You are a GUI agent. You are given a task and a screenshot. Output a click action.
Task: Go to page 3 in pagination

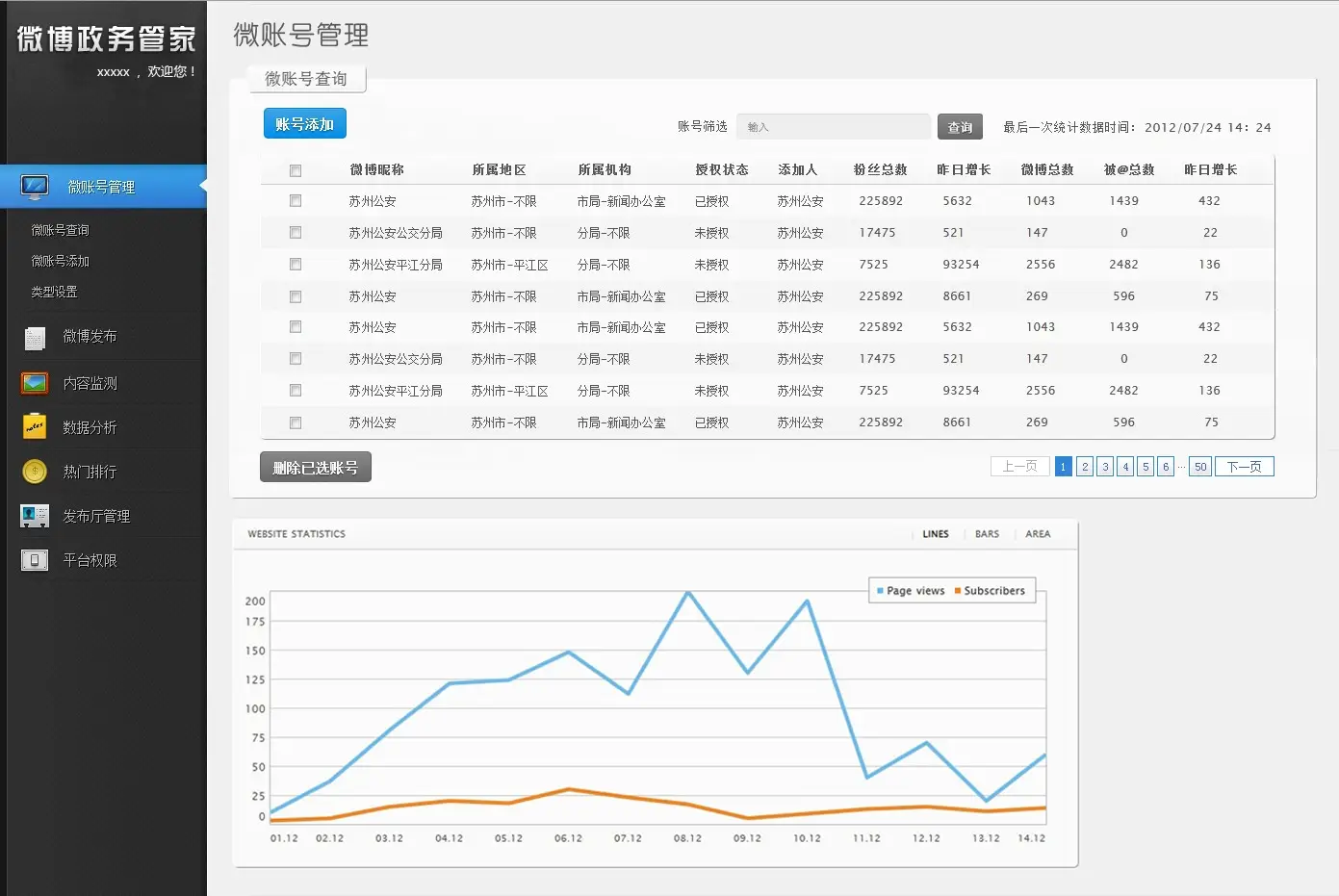(1105, 467)
